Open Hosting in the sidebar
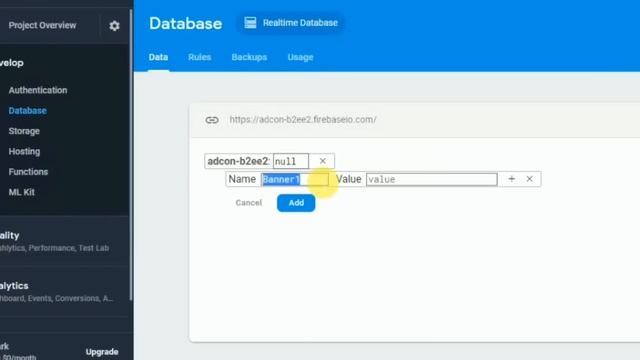640x360 pixels. point(24,151)
